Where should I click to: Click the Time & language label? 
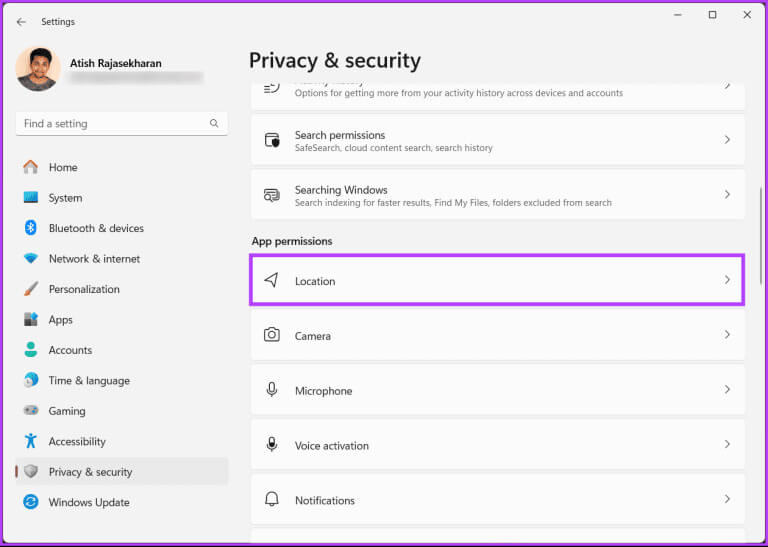point(89,381)
